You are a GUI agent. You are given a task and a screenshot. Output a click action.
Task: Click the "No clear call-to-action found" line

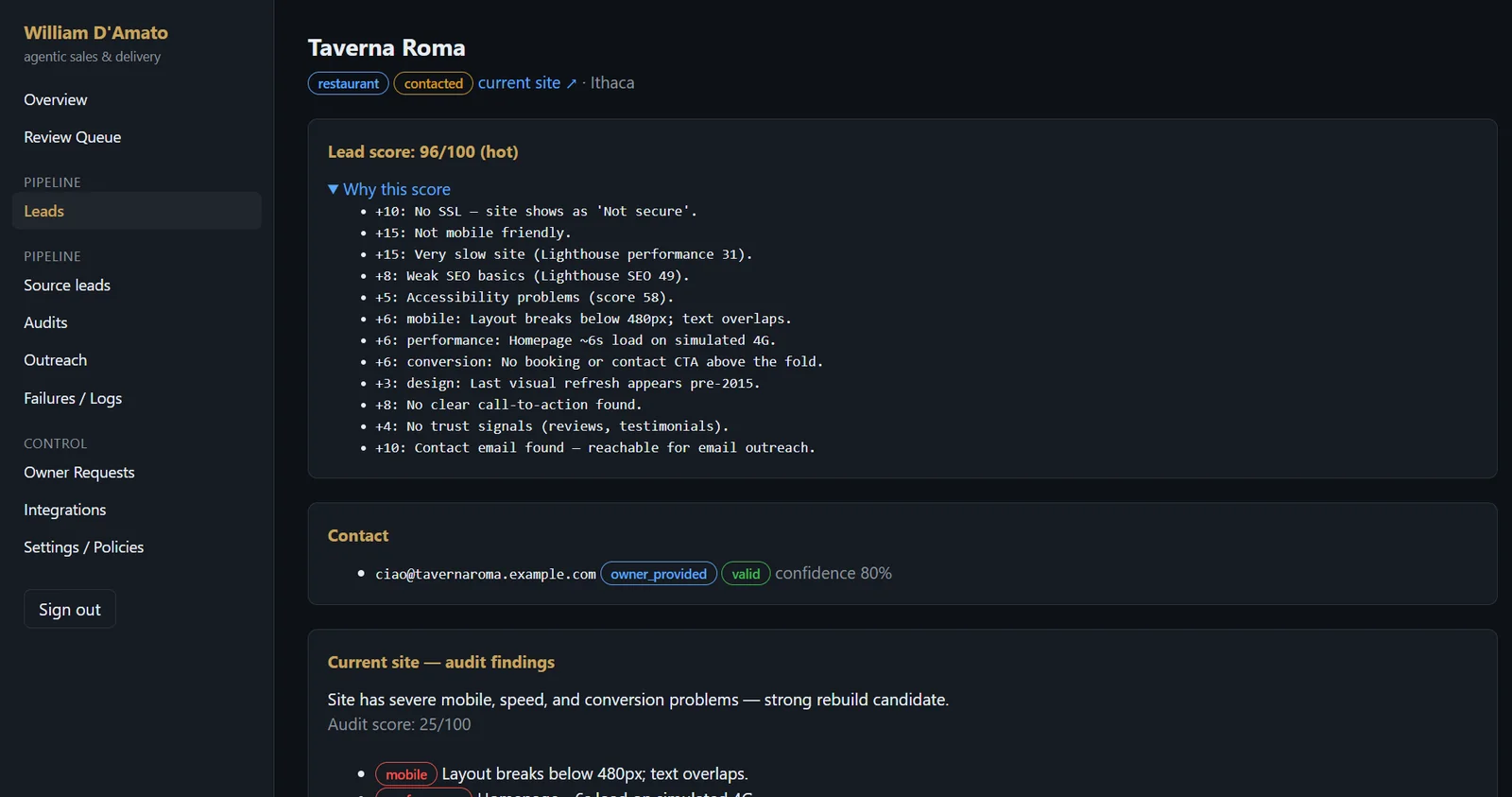coord(508,405)
